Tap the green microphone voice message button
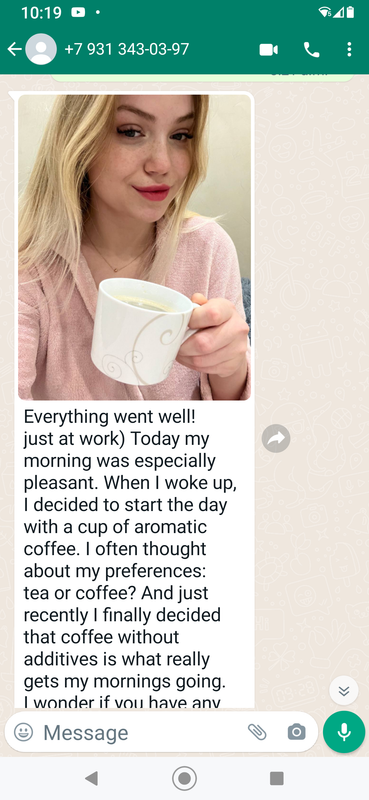 344,732
